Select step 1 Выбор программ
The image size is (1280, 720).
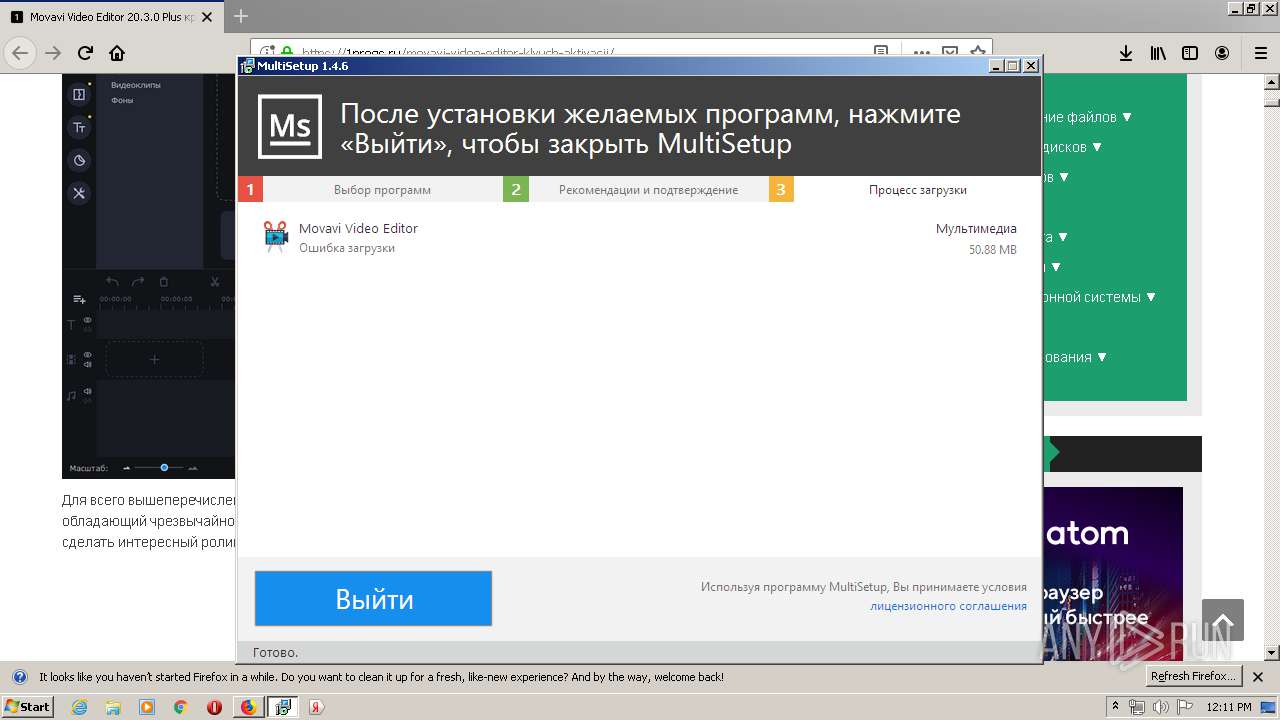point(370,189)
